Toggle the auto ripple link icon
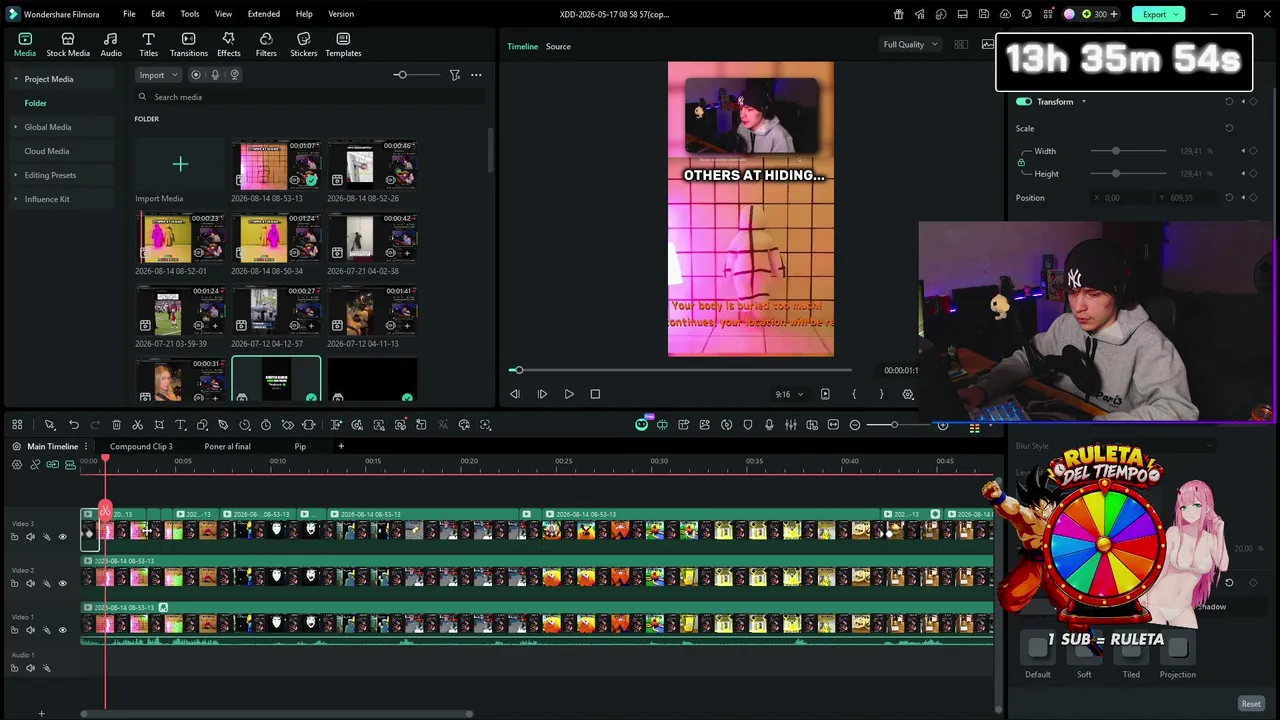Screen dimensions: 1280x720 tap(52, 465)
